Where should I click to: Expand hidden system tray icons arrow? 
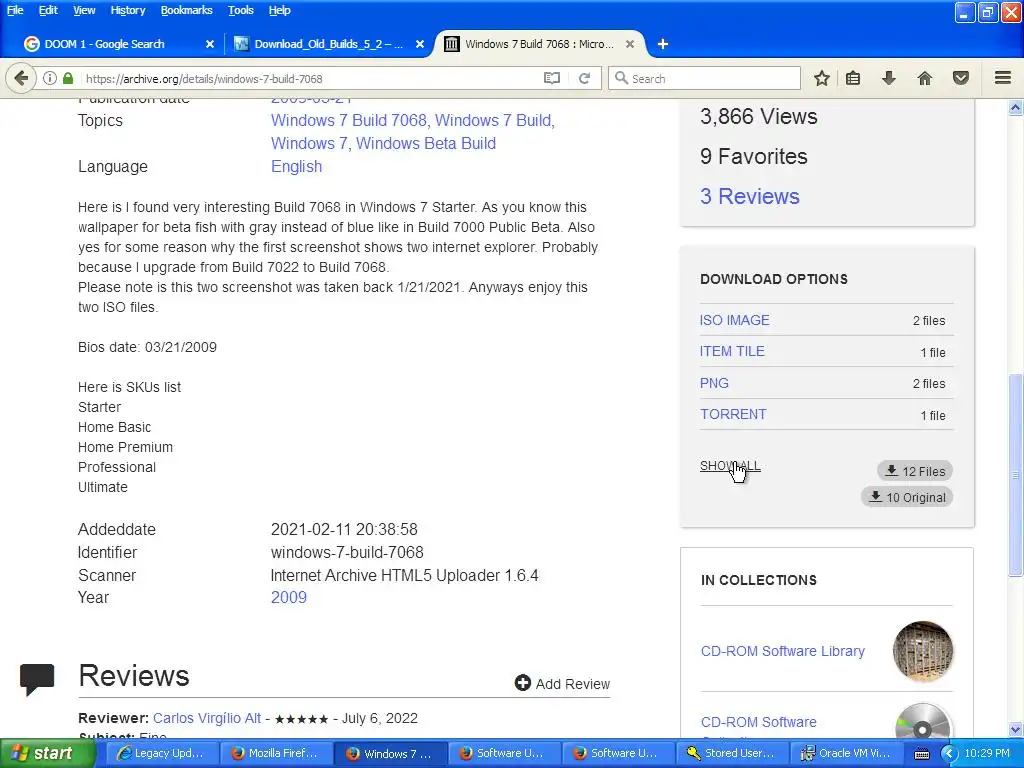tap(948, 754)
